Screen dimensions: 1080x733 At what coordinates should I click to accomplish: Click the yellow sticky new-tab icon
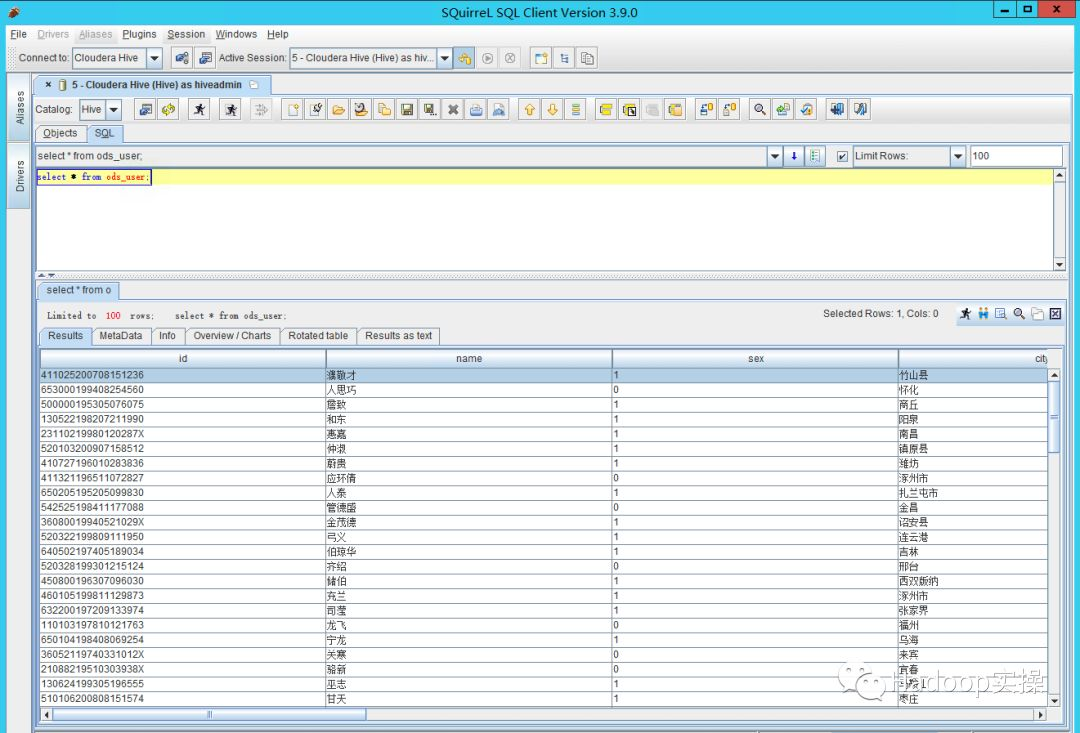(541, 58)
